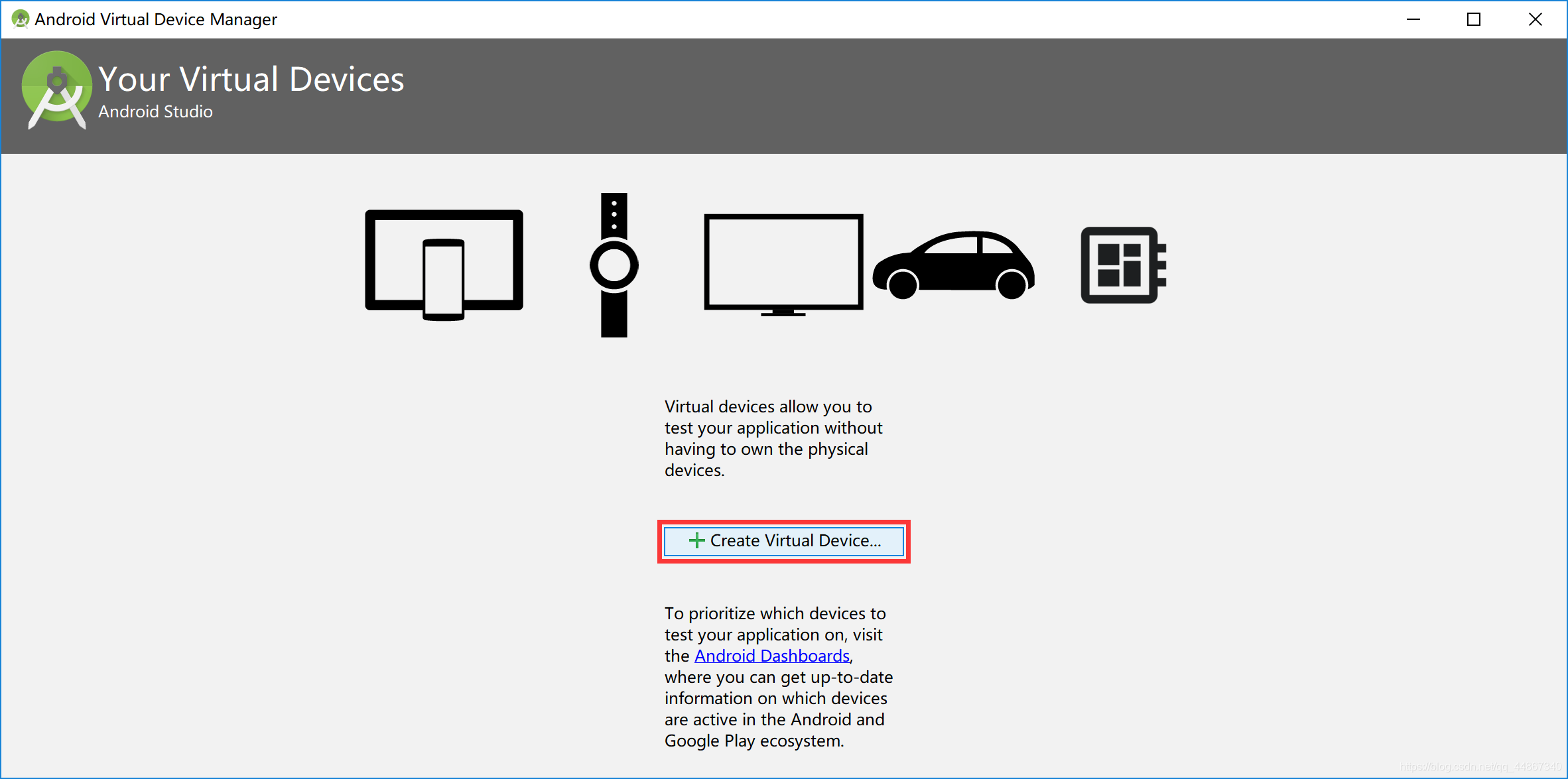1568x779 pixels.
Task: Click the round watch face circle
Action: tap(614, 265)
